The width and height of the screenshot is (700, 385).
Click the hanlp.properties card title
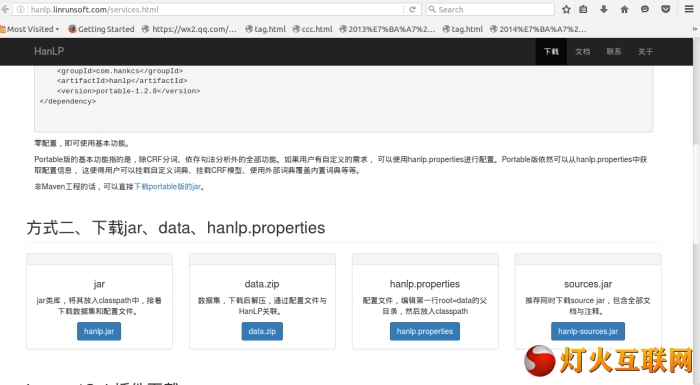(425, 284)
